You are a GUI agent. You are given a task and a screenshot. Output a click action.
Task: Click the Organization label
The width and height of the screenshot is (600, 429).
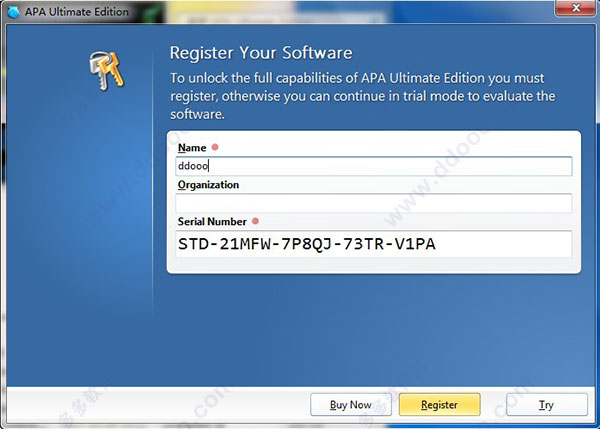[x=208, y=185]
